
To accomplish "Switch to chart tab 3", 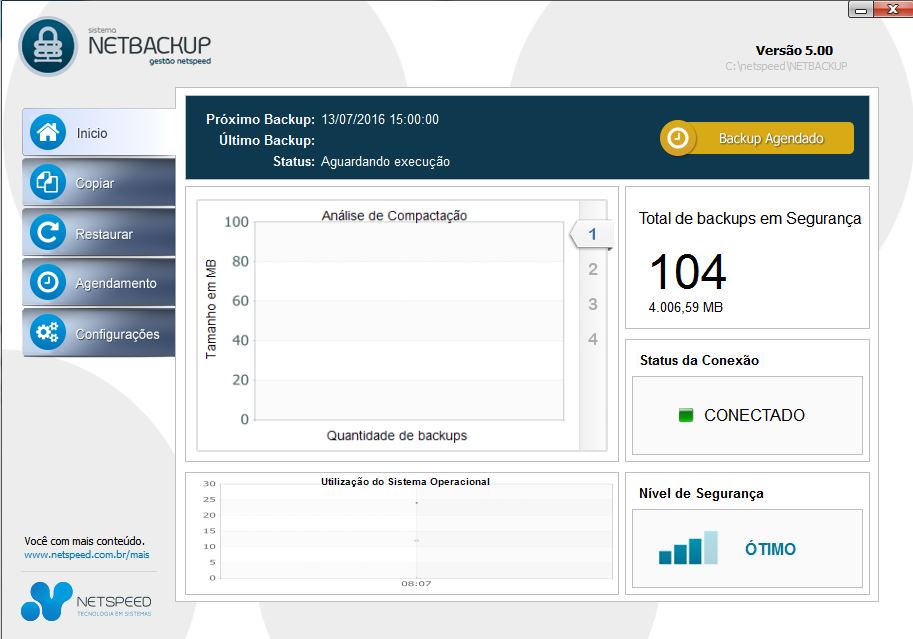I will pos(593,305).
